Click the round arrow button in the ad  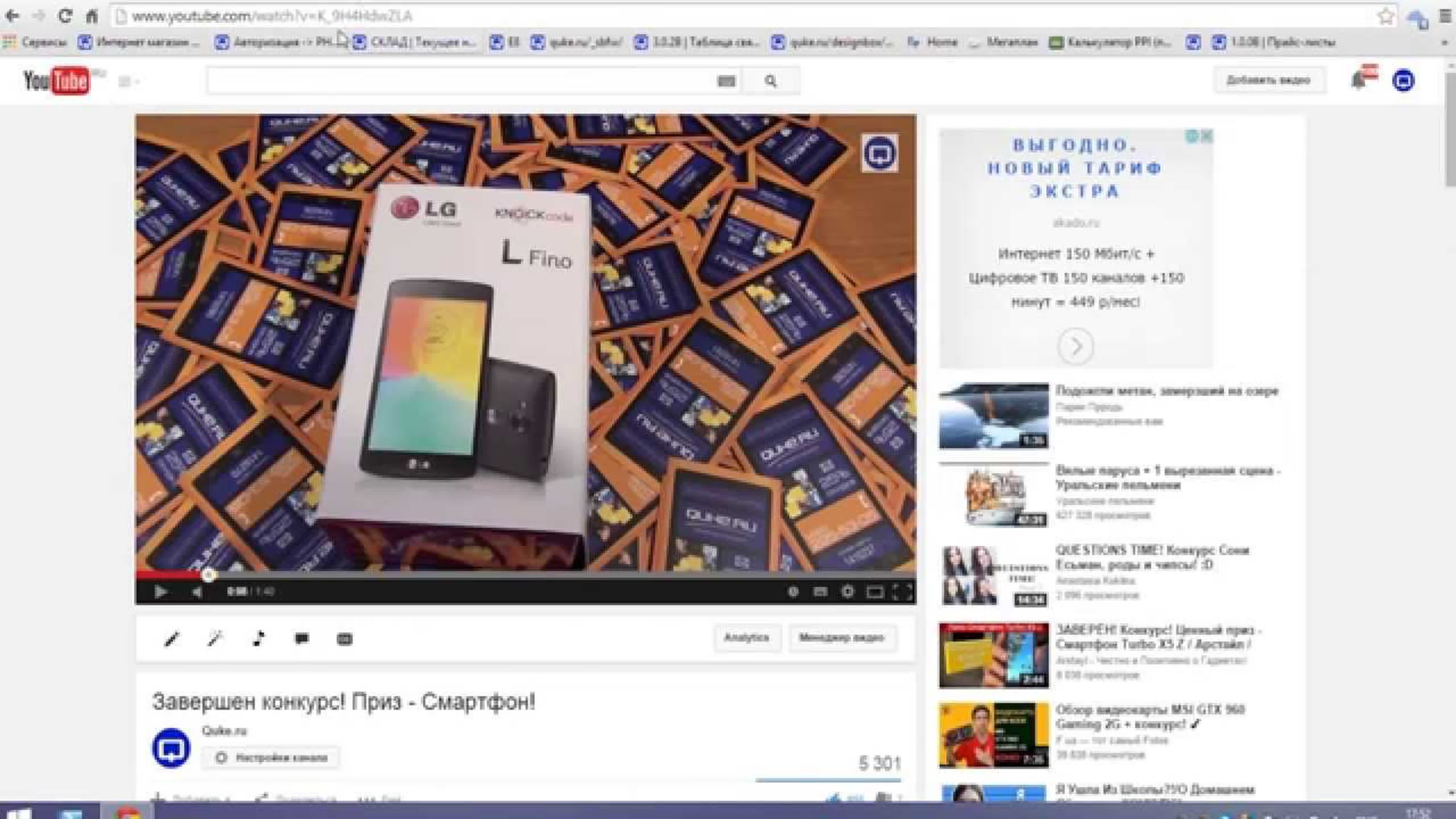coord(1076,346)
